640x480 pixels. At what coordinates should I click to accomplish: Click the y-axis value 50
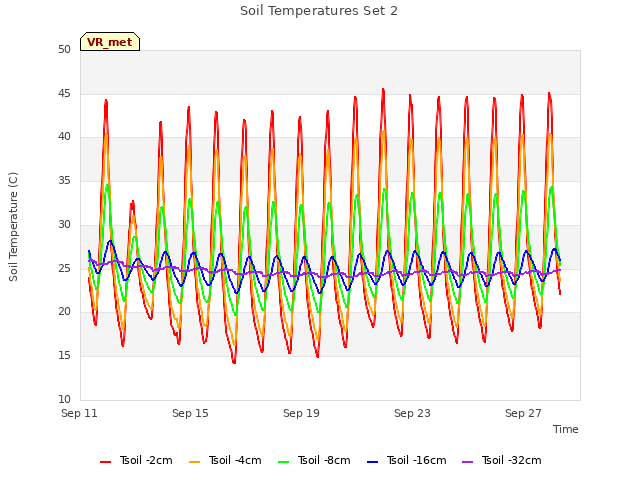[x=64, y=49]
